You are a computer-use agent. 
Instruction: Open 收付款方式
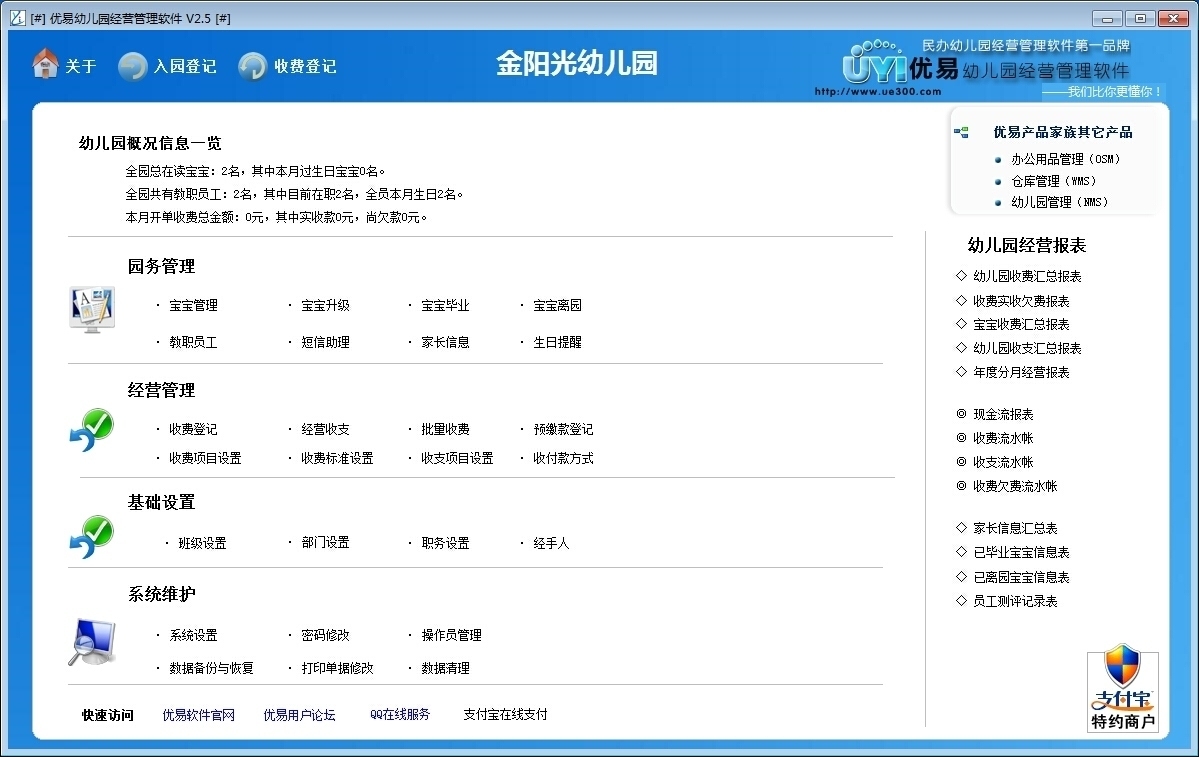coord(564,458)
